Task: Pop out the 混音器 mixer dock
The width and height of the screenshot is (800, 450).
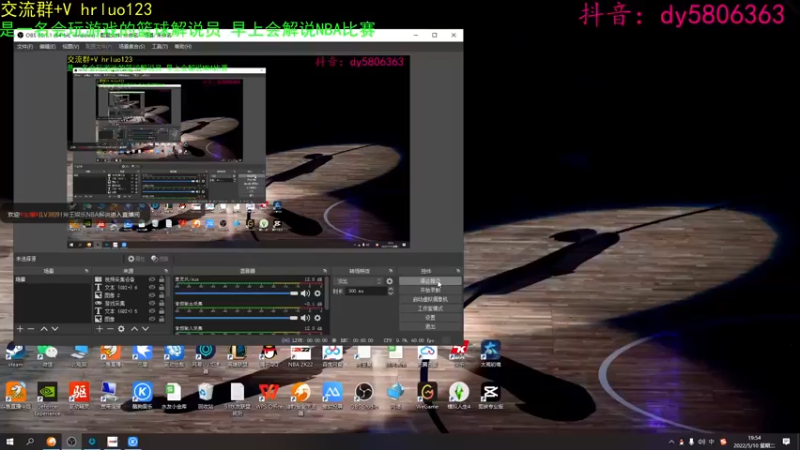Action: tap(325, 271)
